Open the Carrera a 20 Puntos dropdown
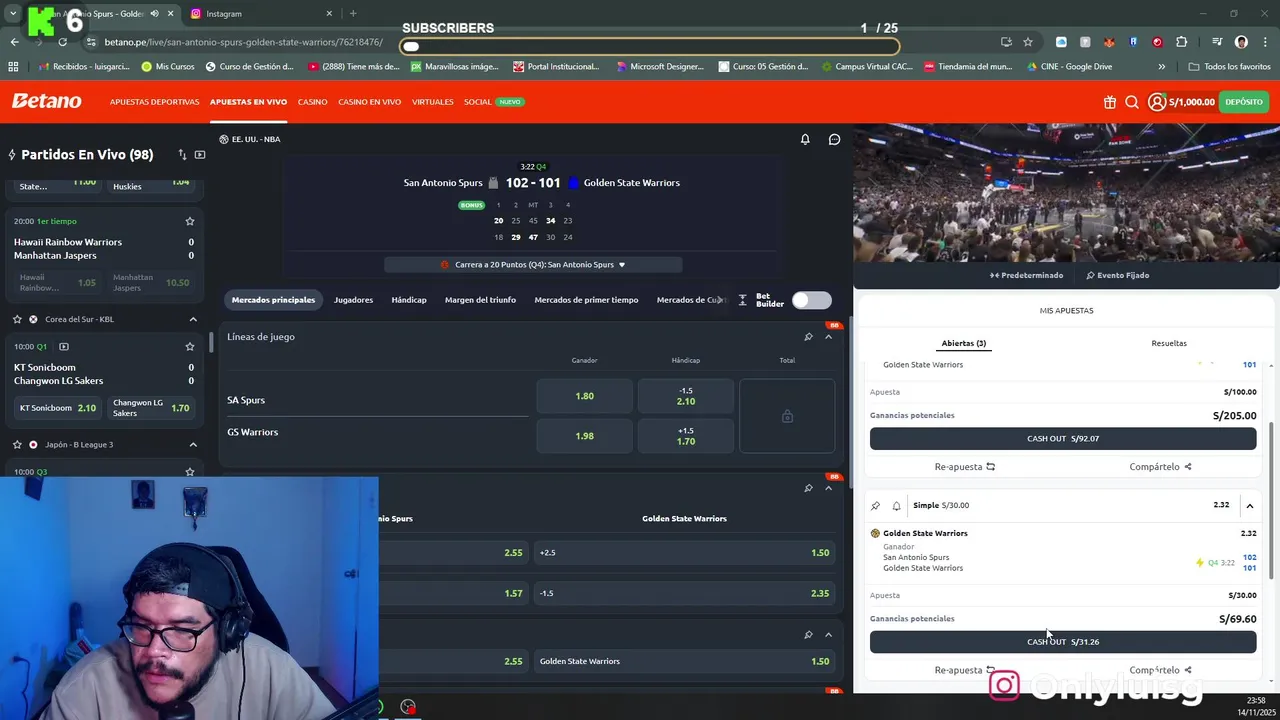The width and height of the screenshot is (1280, 720). click(533, 265)
